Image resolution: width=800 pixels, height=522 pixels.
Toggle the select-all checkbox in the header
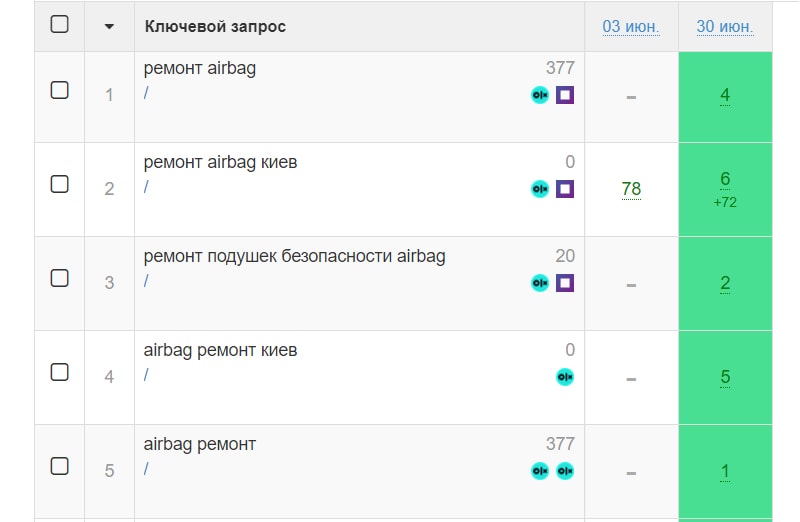60,25
